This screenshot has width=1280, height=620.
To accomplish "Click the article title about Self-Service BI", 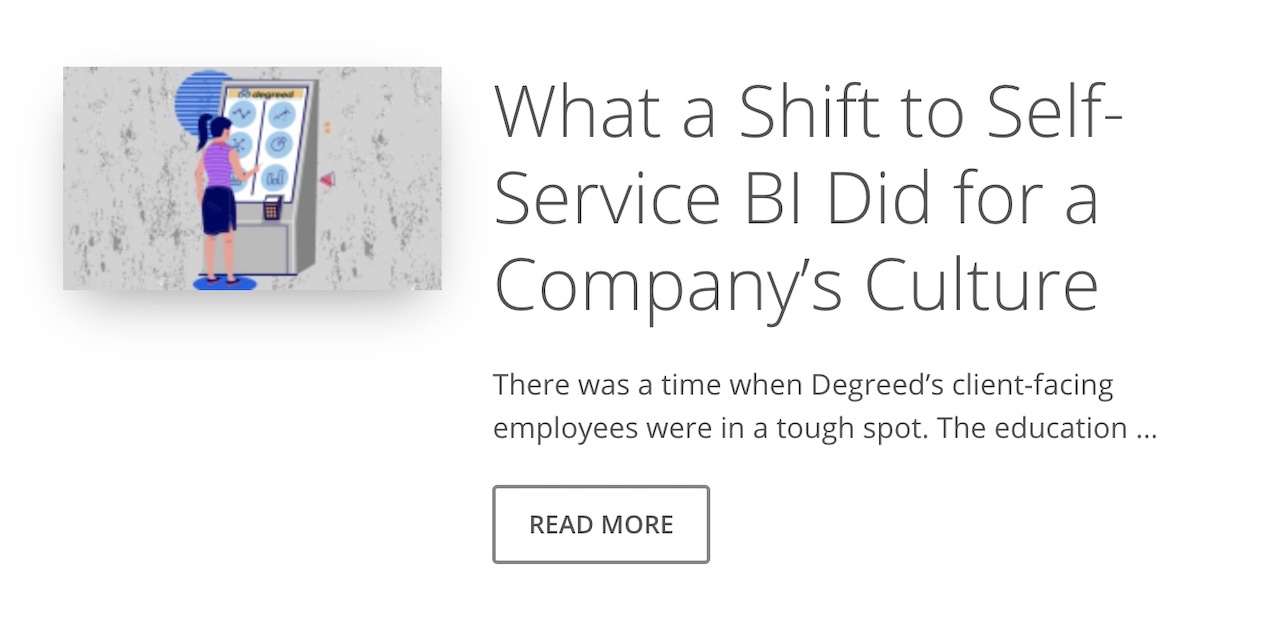I will click(x=810, y=198).
